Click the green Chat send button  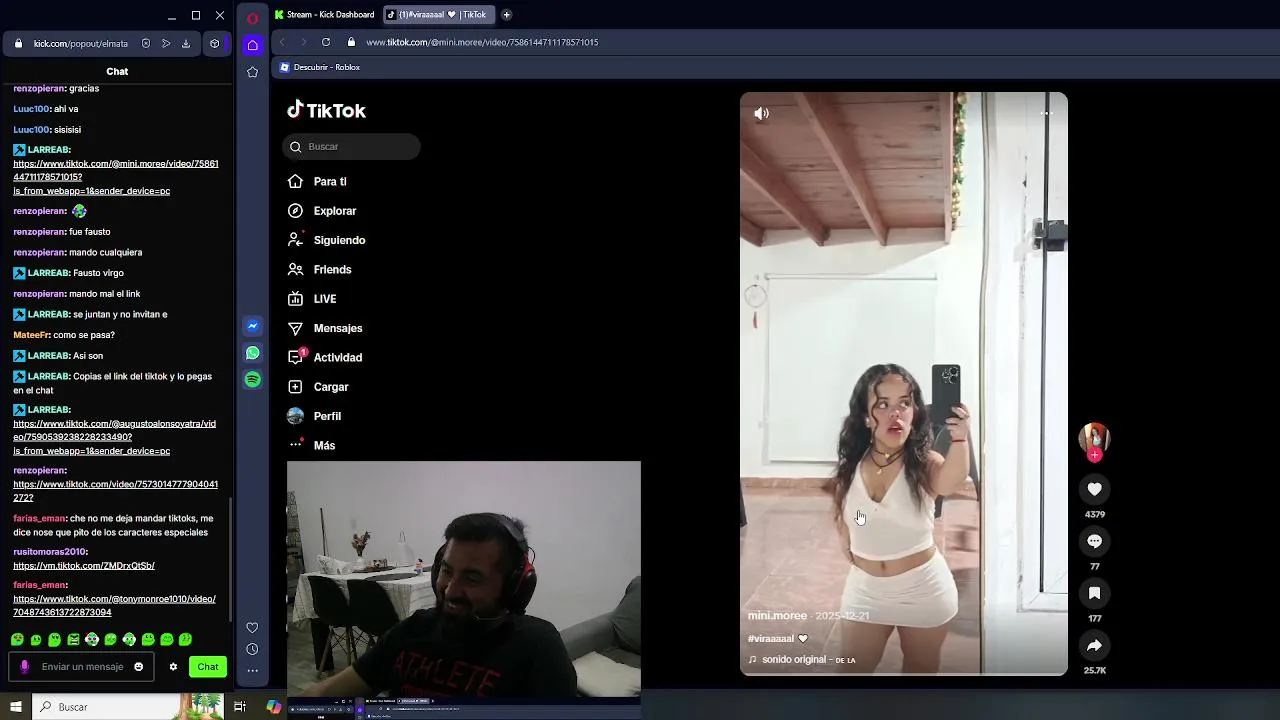(x=208, y=667)
